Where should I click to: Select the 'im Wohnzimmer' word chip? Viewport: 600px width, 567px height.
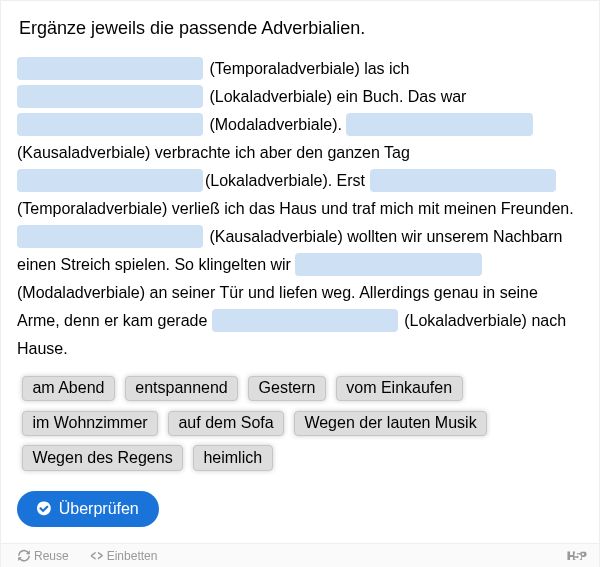click(x=90, y=423)
